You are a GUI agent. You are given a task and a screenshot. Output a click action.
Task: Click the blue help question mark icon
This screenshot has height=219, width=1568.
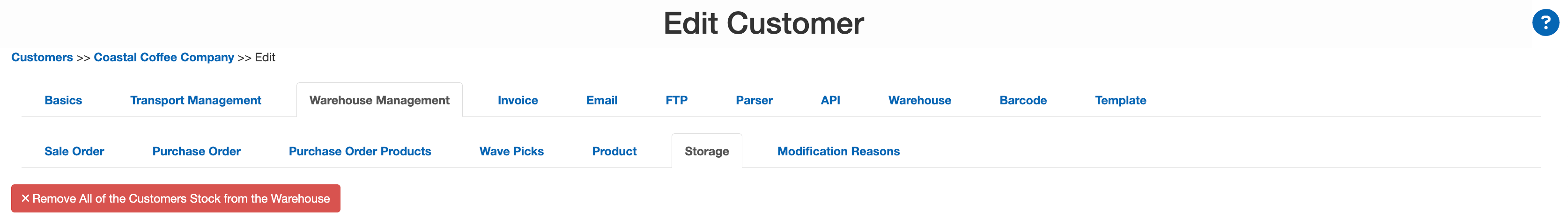point(1545,23)
